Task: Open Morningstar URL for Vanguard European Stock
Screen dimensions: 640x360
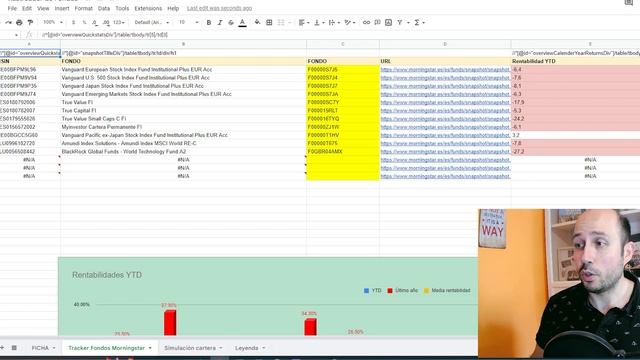Action: (x=445, y=70)
